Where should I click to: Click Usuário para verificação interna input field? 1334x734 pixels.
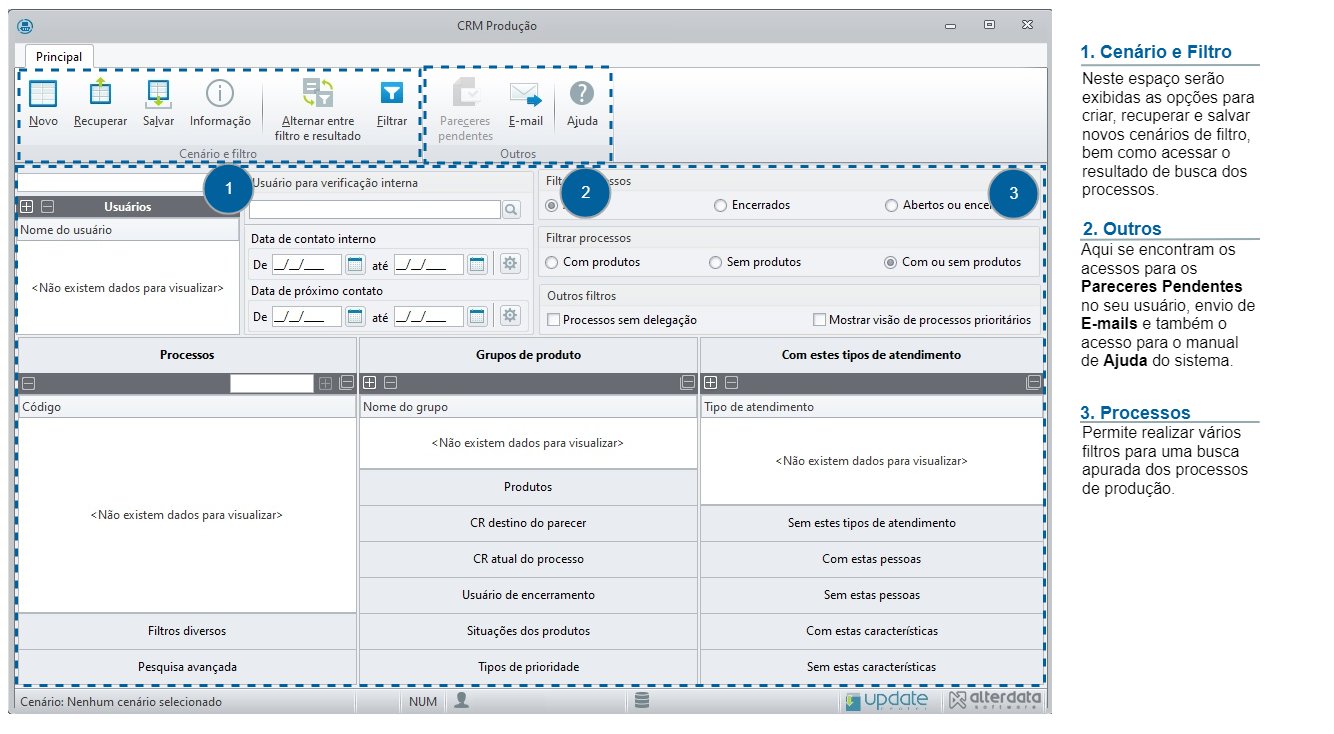click(375, 209)
